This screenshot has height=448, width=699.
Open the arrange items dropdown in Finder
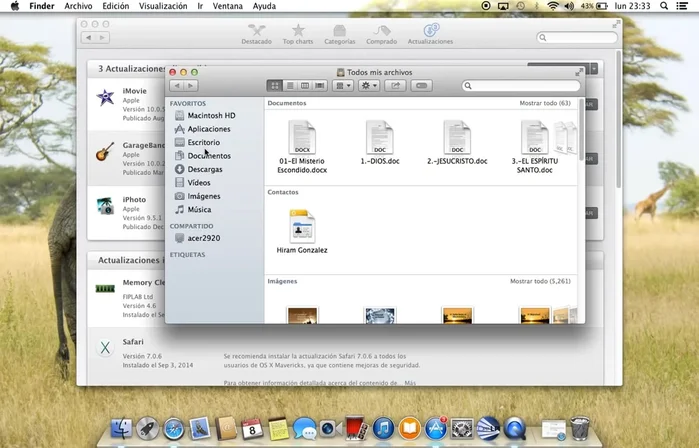[x=343, y=86]
